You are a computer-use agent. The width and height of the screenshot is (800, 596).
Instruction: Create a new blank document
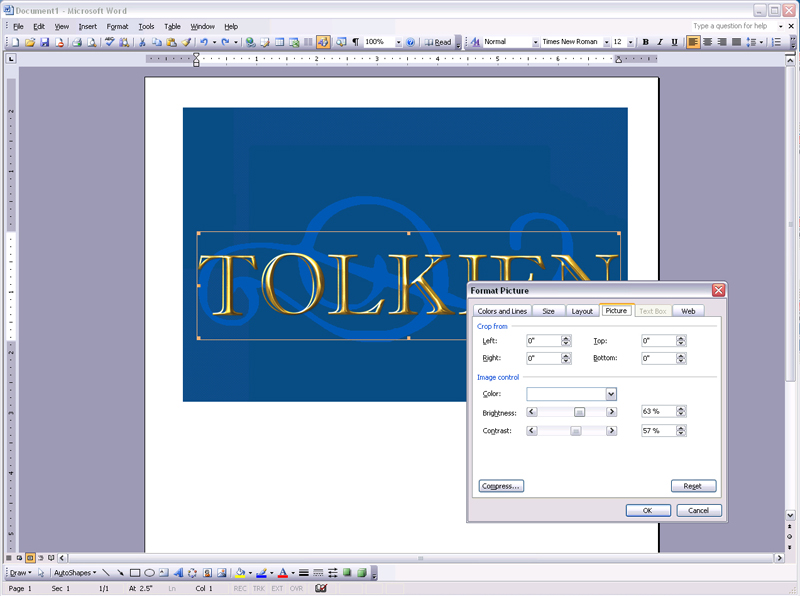(15, 42)
